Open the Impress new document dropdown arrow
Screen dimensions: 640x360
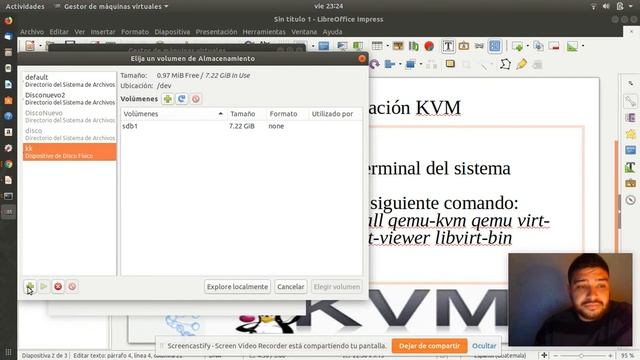pyautogui.click(x=40, y=46)
